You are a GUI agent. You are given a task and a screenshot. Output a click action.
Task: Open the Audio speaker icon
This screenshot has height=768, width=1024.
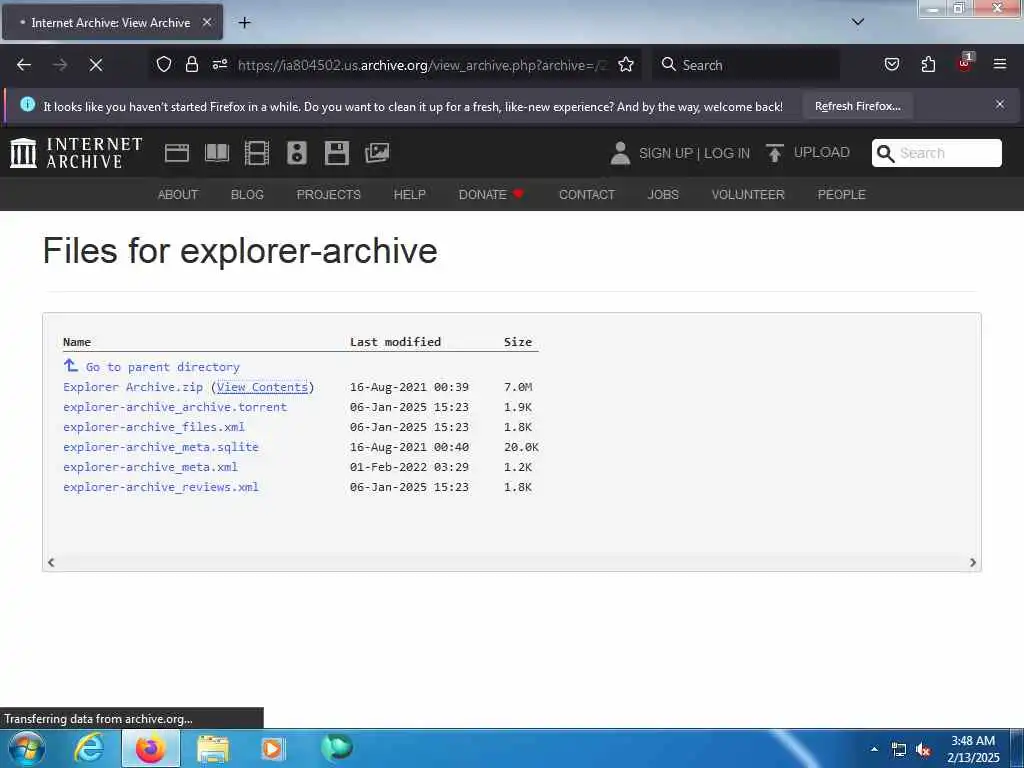[296, 153]
